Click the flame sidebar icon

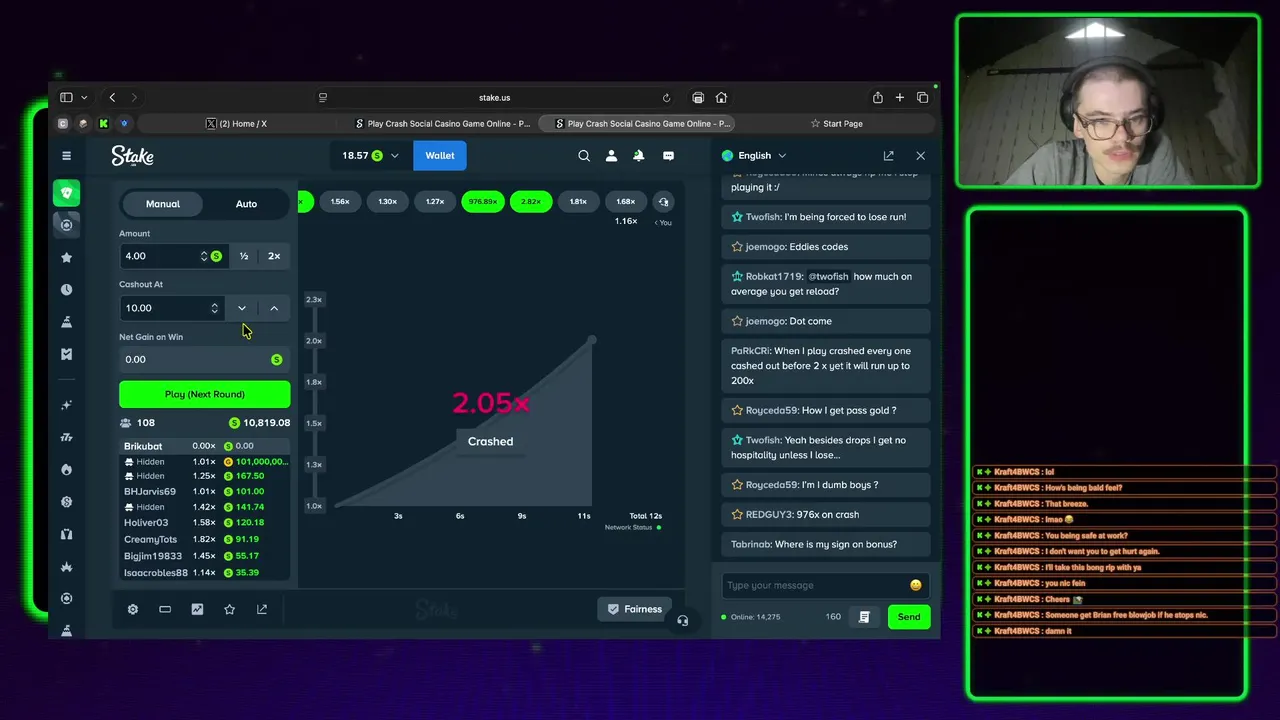pos(67,469)
